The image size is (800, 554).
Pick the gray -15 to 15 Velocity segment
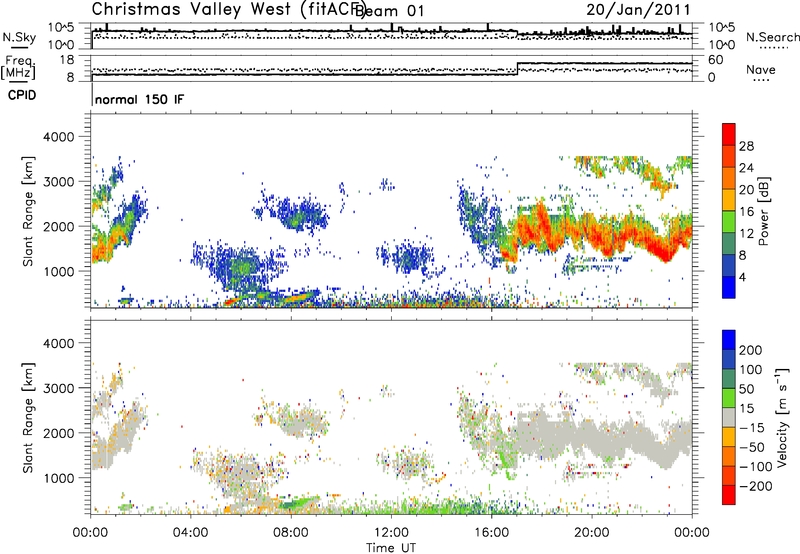coord(729,417)
